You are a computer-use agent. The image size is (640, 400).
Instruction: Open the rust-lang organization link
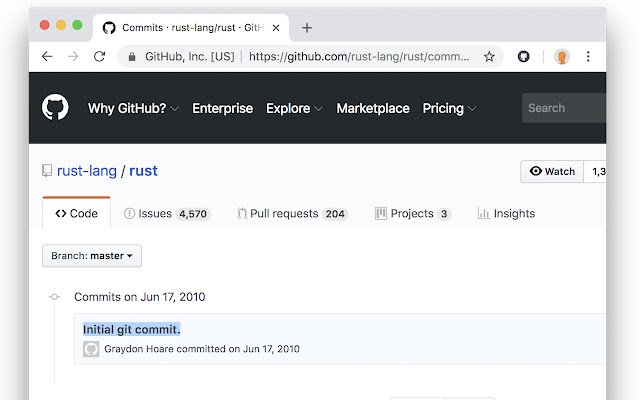coord(87,171)
